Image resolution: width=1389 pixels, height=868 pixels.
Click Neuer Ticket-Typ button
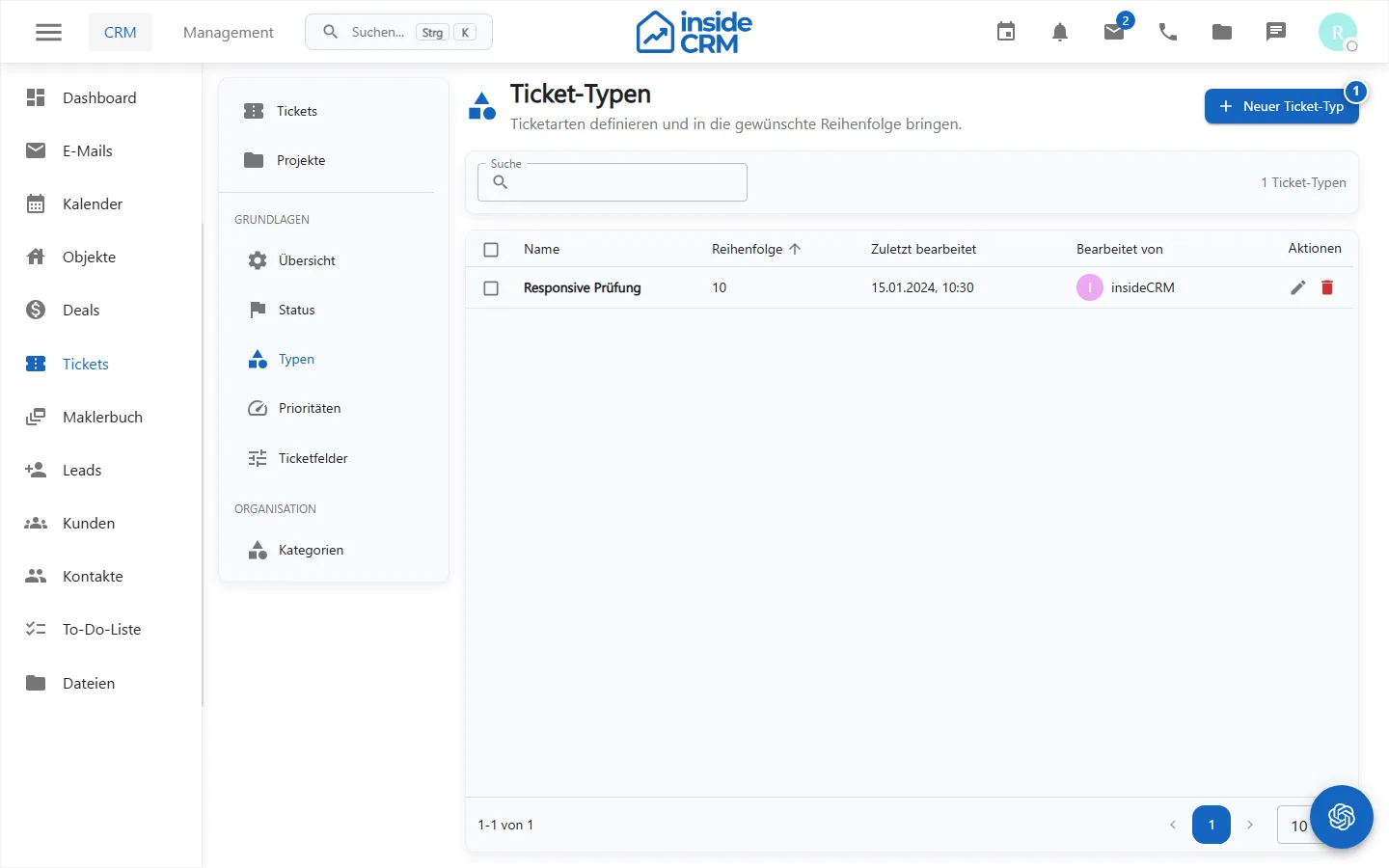[x=1281, y=106]
